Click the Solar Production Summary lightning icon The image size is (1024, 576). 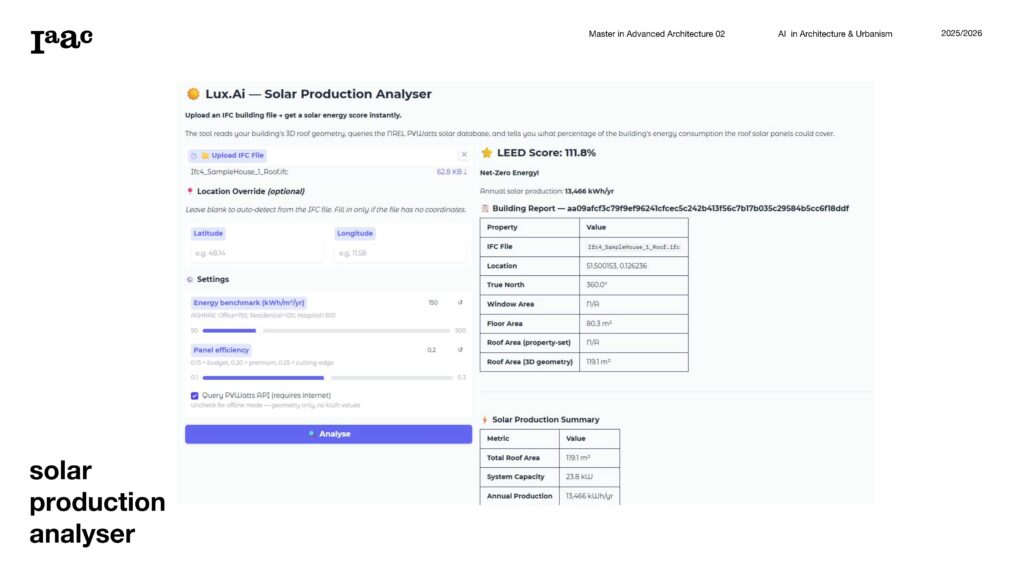click(485, 420)
